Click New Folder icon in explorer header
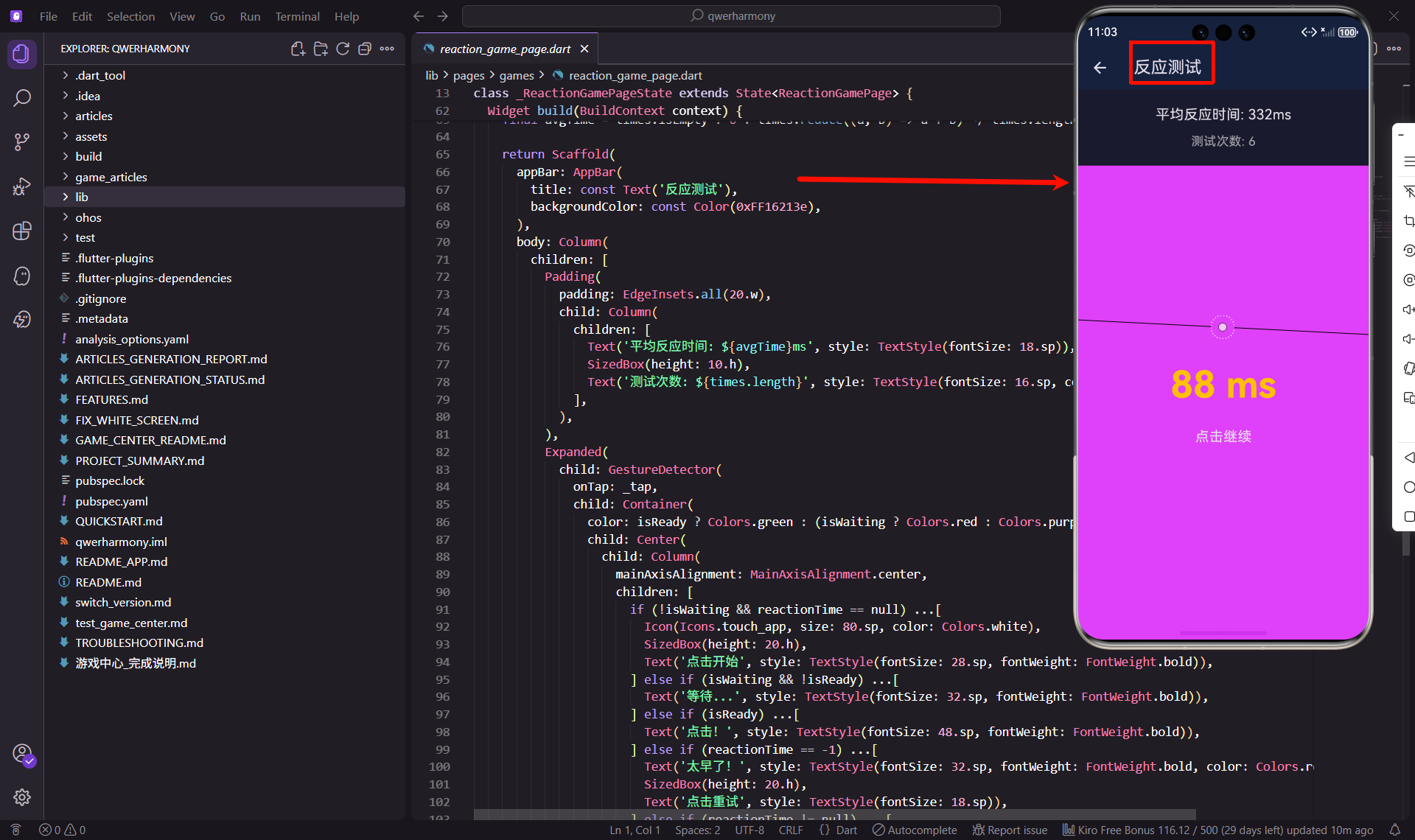Screen dimensions: 1415x840 point(321,49)
